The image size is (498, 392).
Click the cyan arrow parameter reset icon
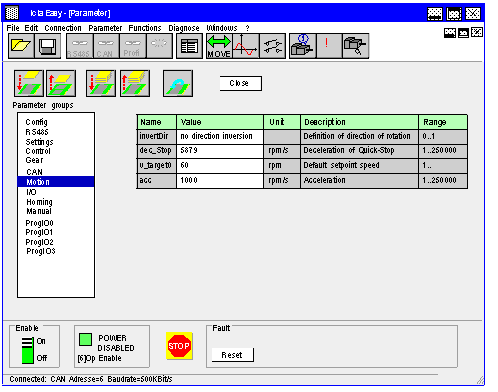(178, 83)
